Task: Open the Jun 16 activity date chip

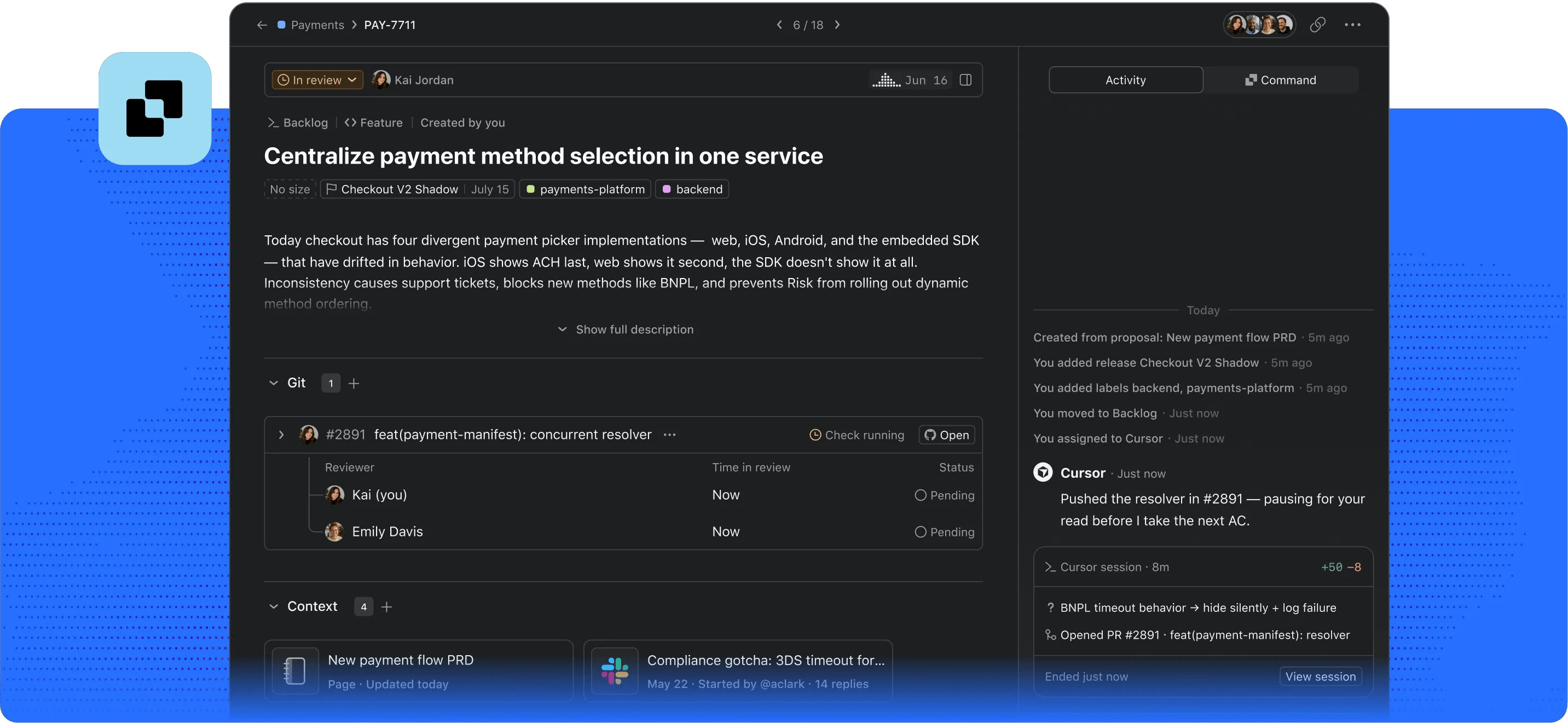Action: point(910,80)
